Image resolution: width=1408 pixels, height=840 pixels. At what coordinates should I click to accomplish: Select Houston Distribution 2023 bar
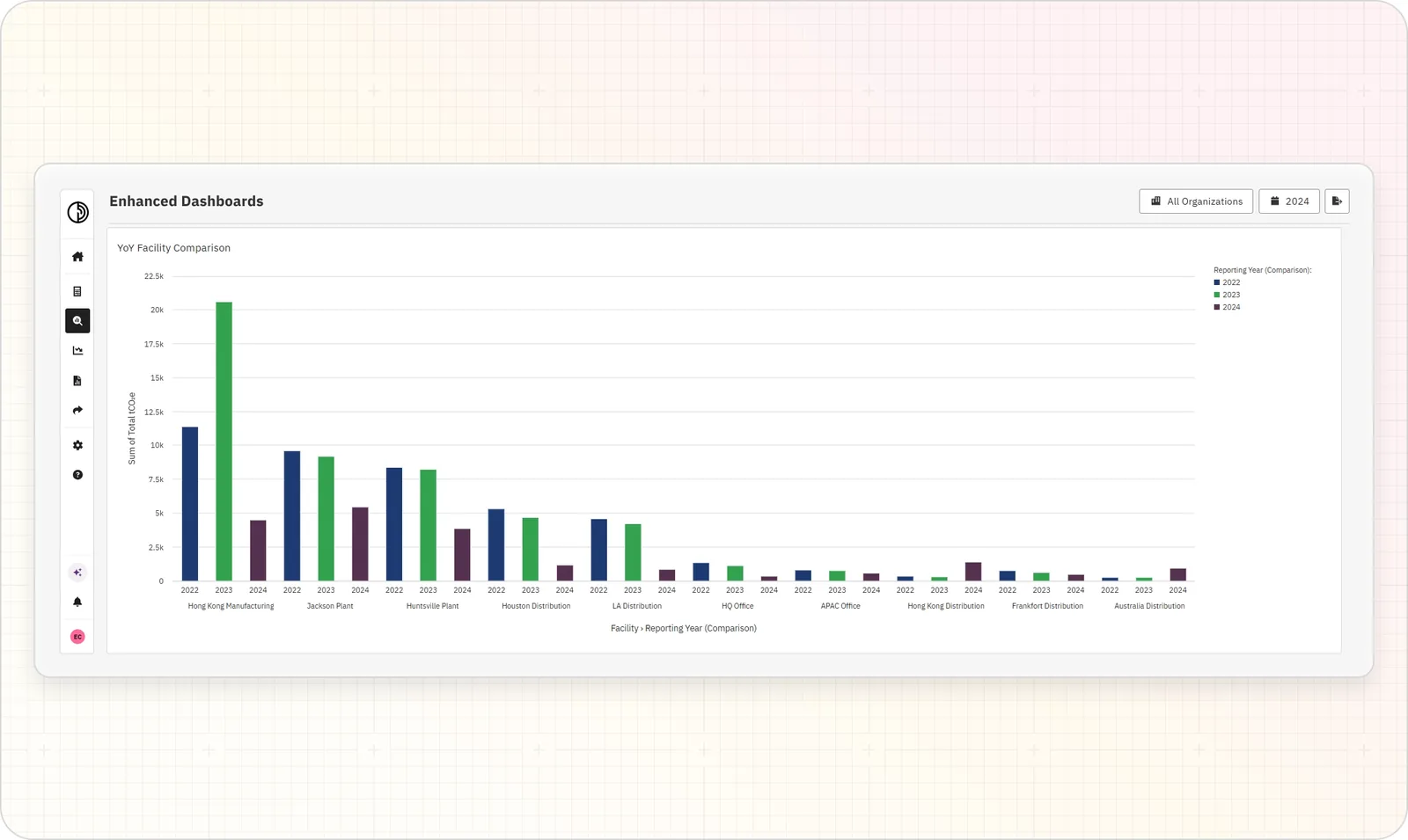click(530, 550)
